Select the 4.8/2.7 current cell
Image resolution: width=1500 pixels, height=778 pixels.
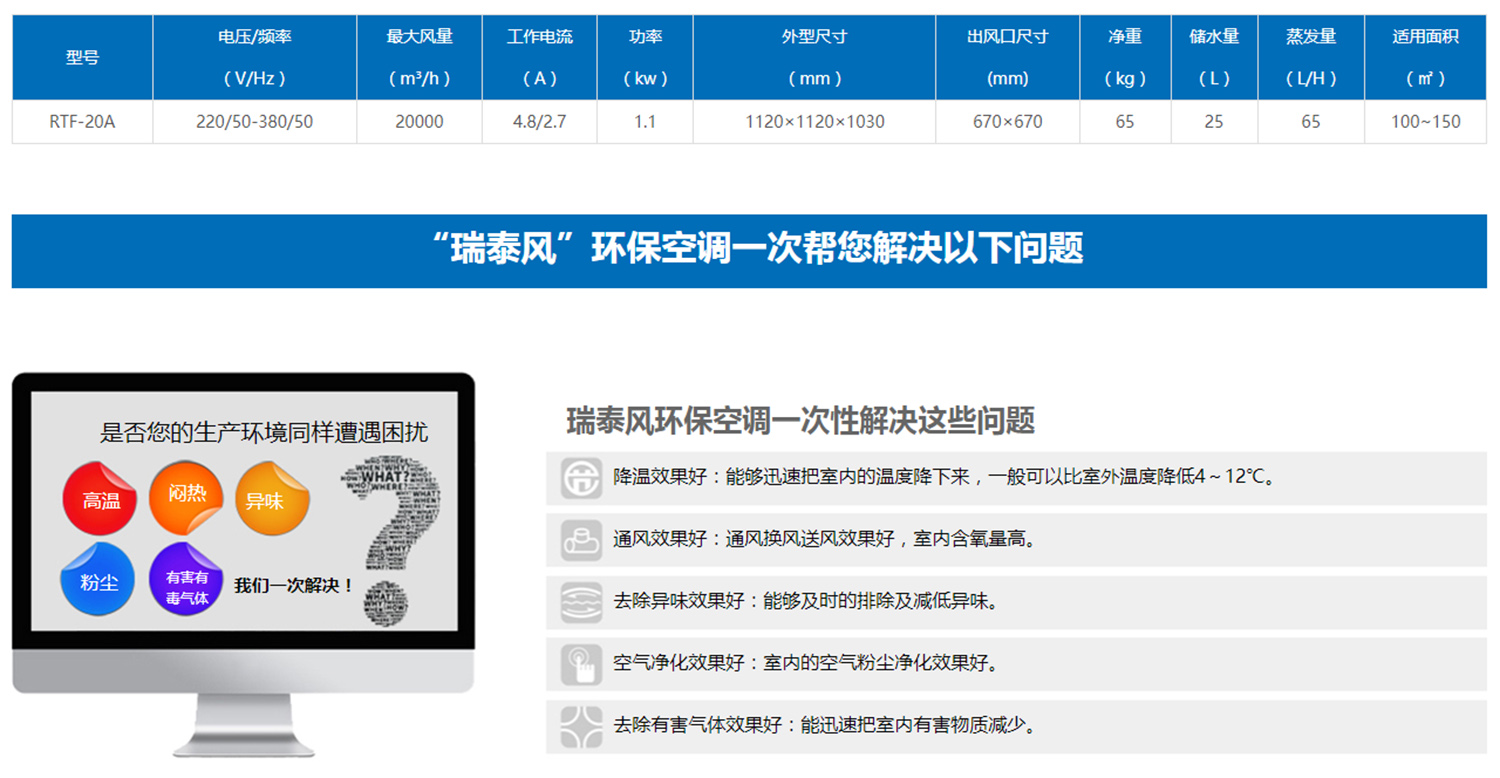click(540, 122)
